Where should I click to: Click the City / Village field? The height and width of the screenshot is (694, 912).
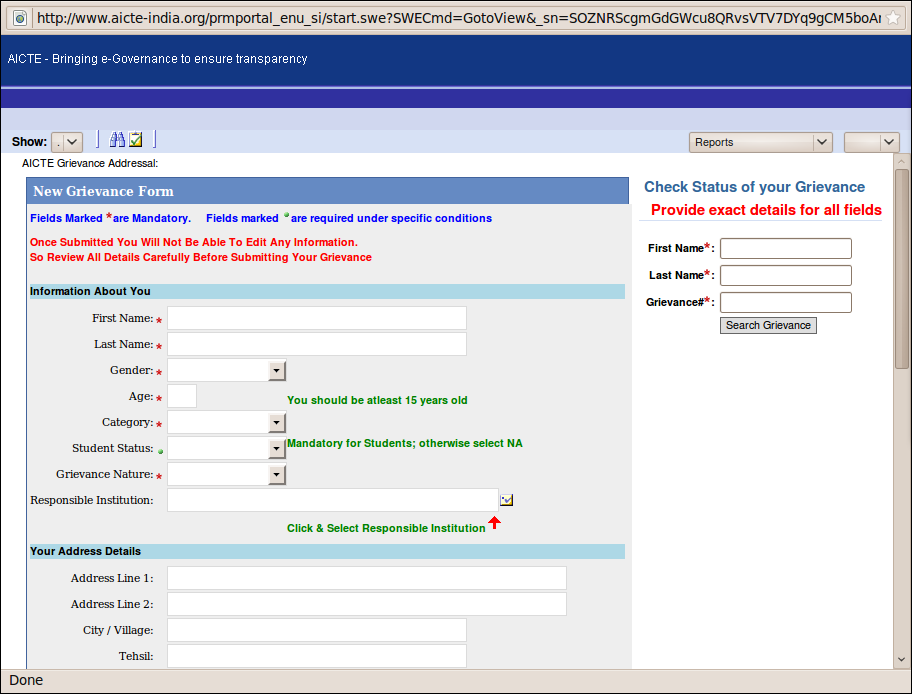point(316,629)
